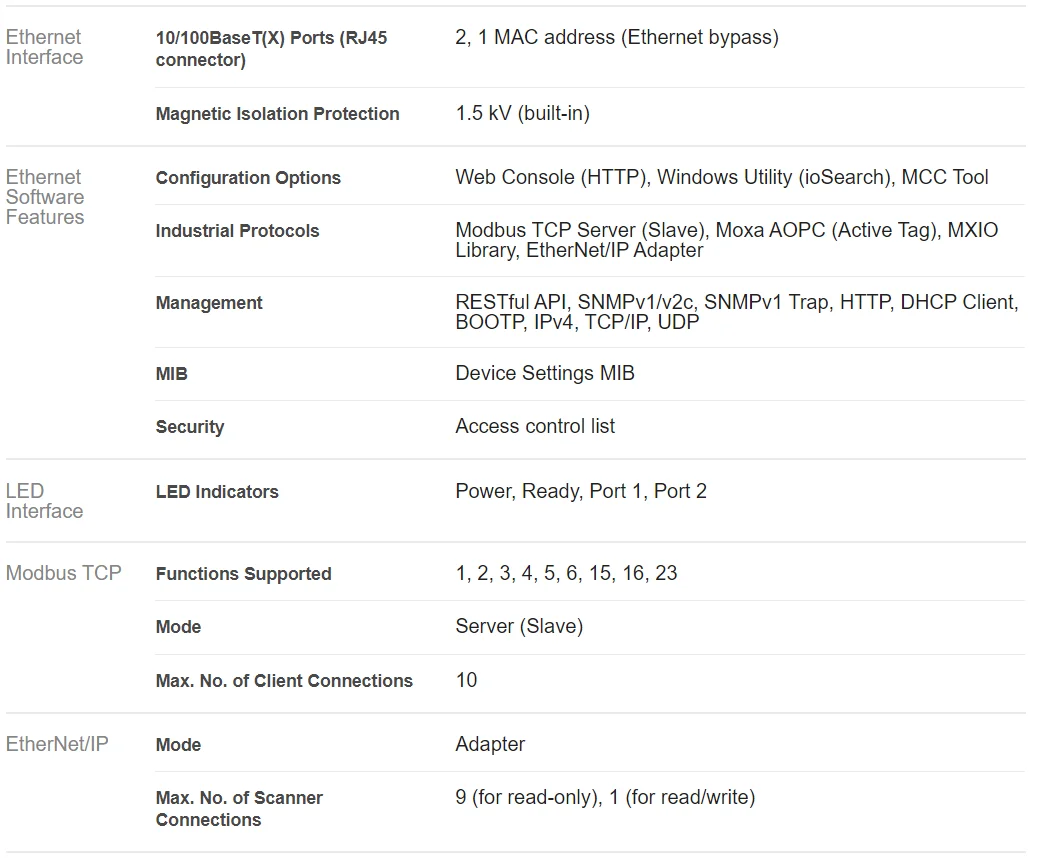Click the Management row label
This screenshot has height=858, width=1038.
pos(209,303)
